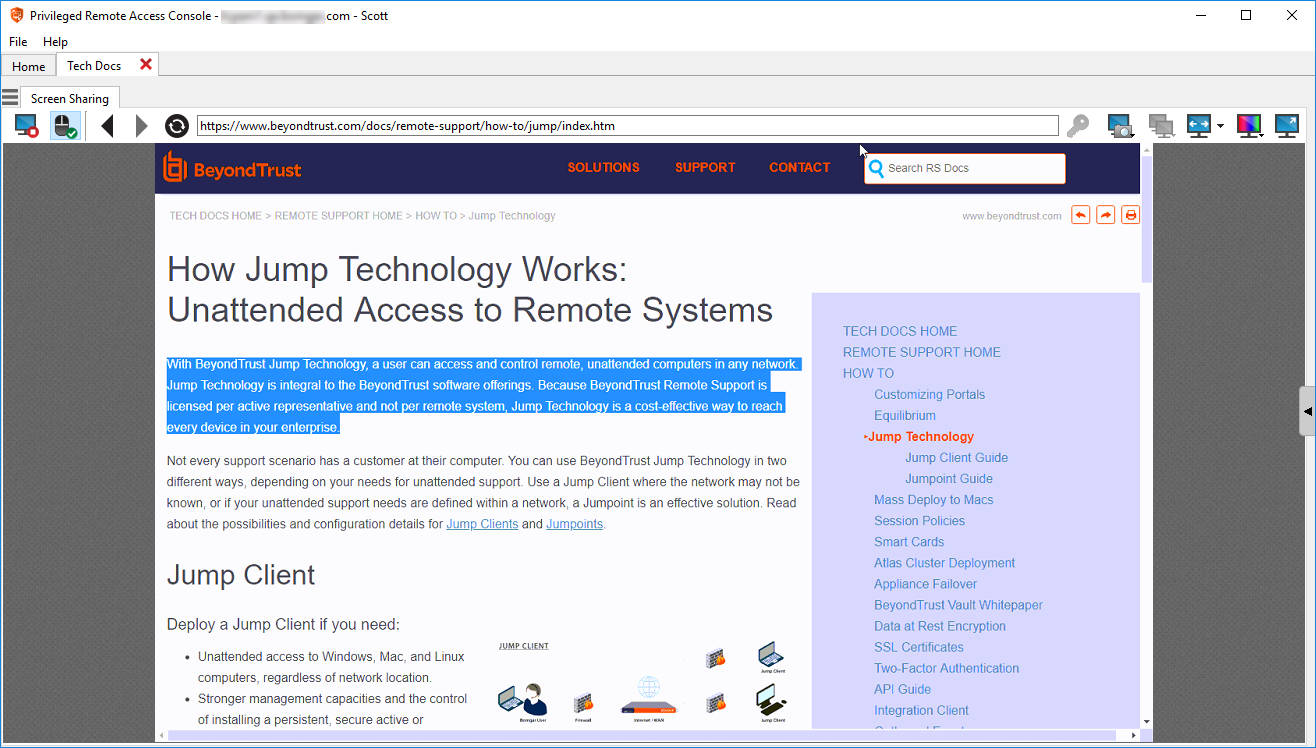Close the Tech Docs tab
The height and width of the screenshot is (748, 1316).
coord(146,64)
